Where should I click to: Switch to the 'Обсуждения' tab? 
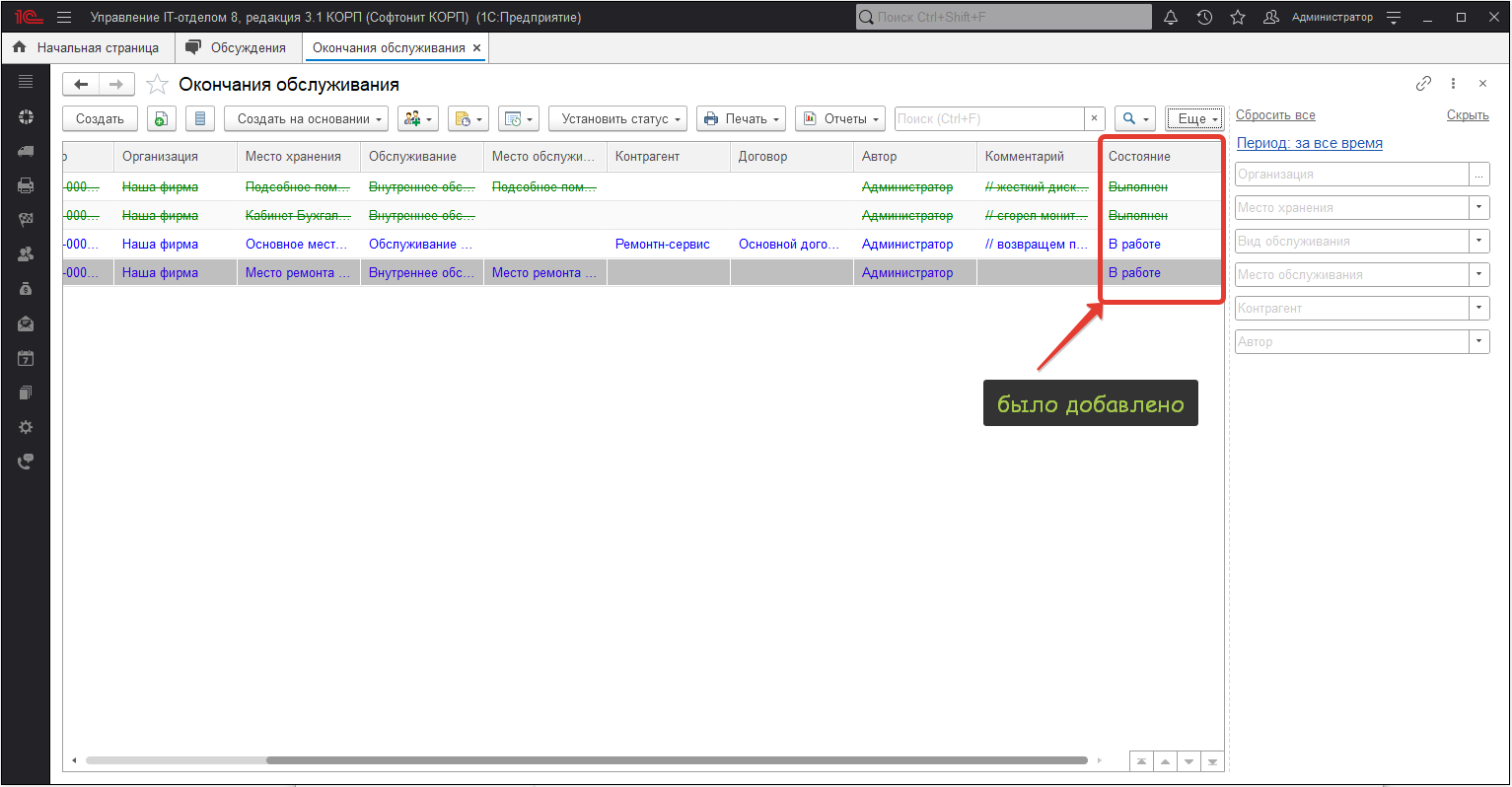click(237, 47)
